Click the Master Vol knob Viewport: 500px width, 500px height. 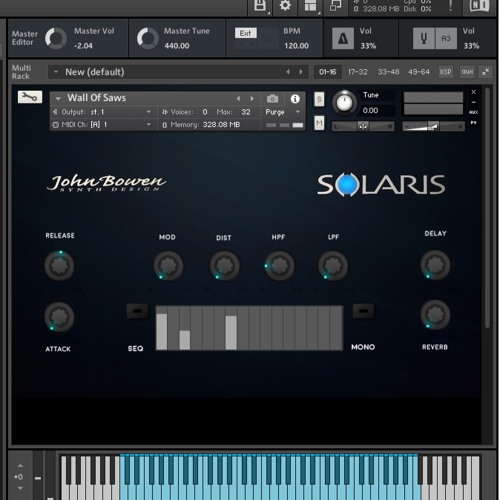pyautogui.click(x=56, y=38)
